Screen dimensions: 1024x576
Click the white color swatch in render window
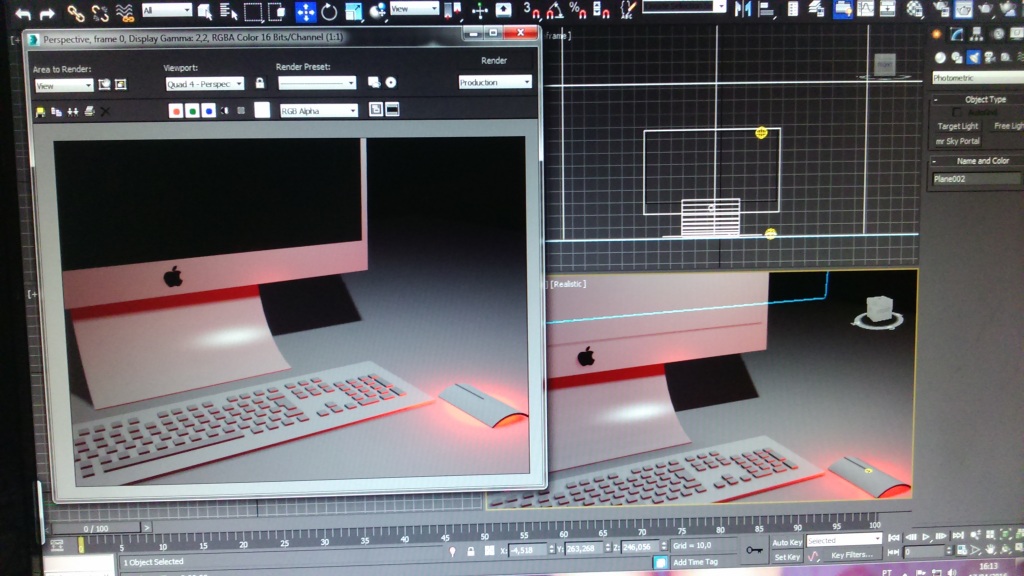tap(262, 110)
